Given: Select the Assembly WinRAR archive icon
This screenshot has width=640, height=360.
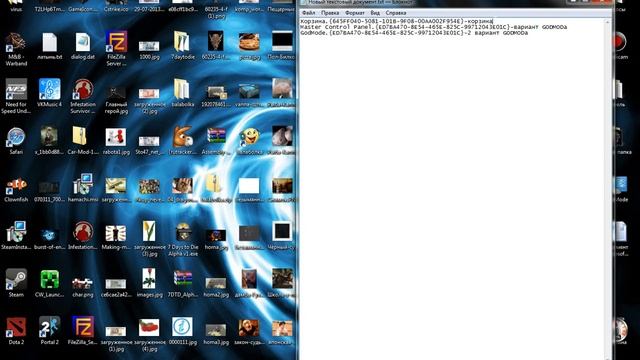Looking at the screenshot, I should pyautogui.click(x=216, y=141).
